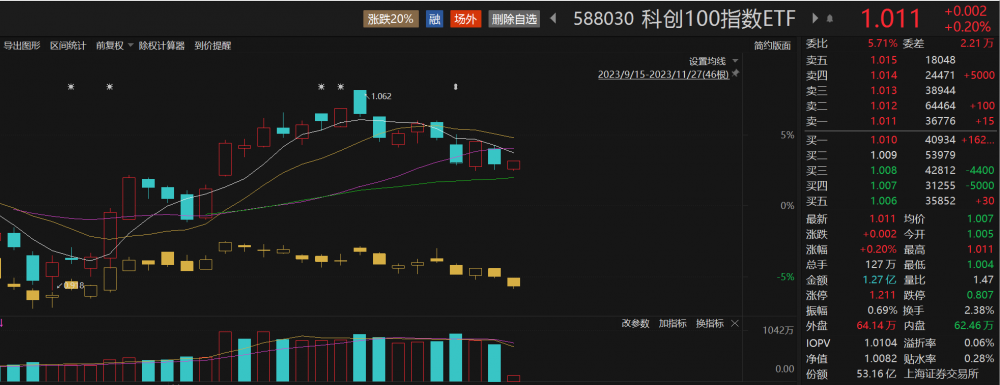The width and height of the screenshot is (1000, 385).
Task: Click the 委比 value 5.71%
Action: (882, 44)
